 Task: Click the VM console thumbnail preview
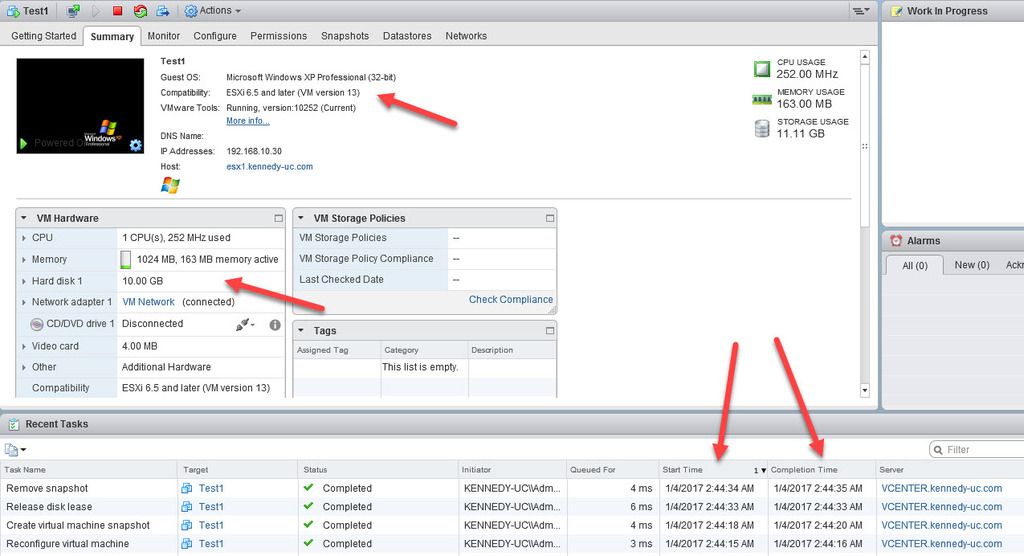[x=80, y=106]
